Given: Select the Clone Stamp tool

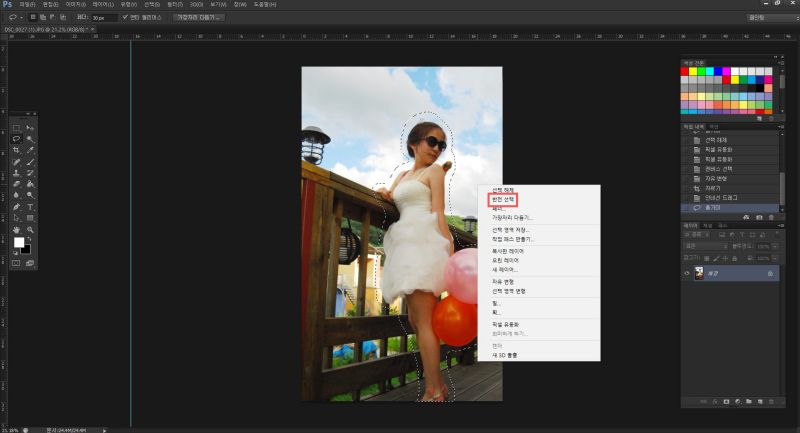Looking at the screenshot, I should tap(16, 173).
